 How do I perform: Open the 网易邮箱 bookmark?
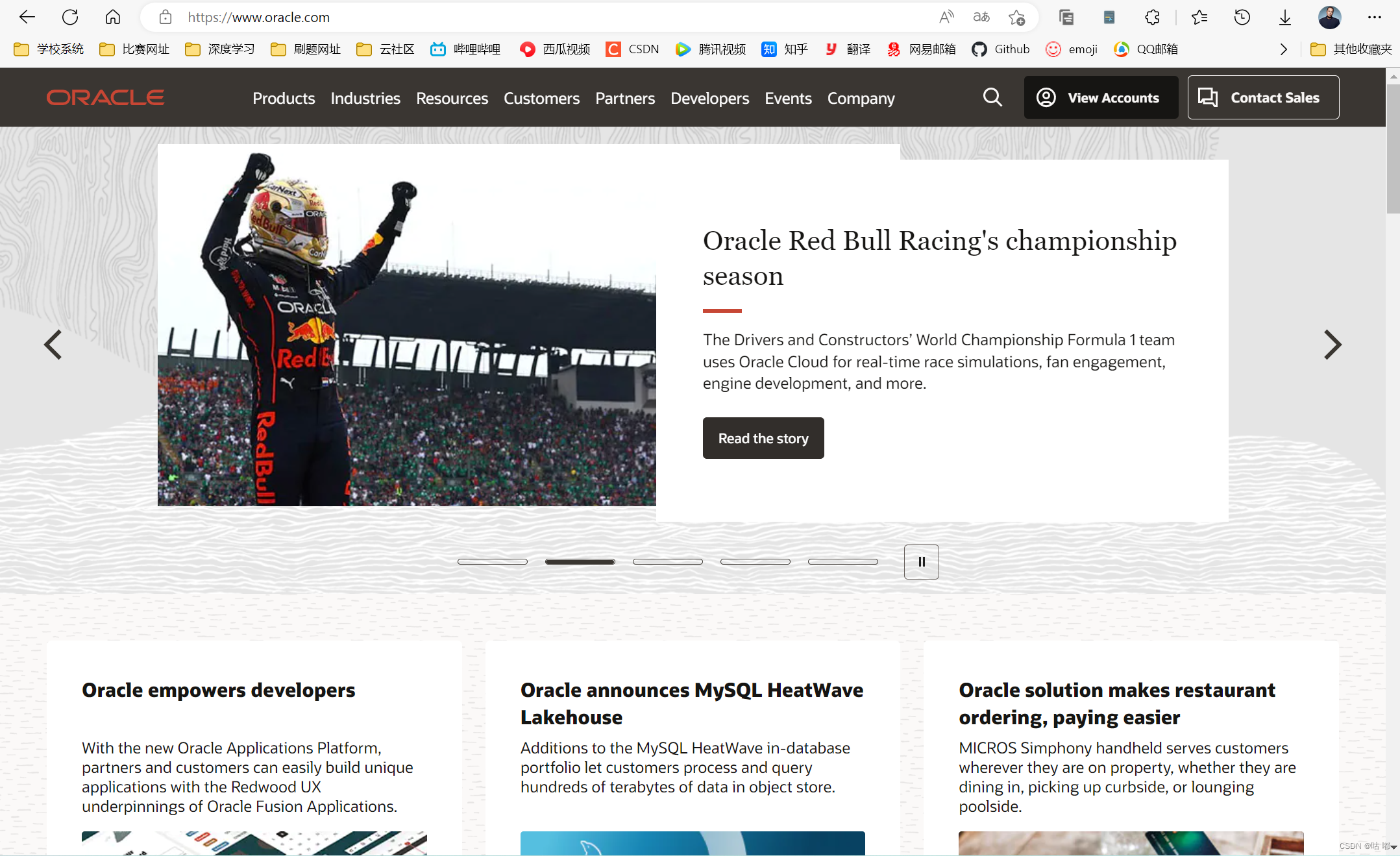[921, 49]
